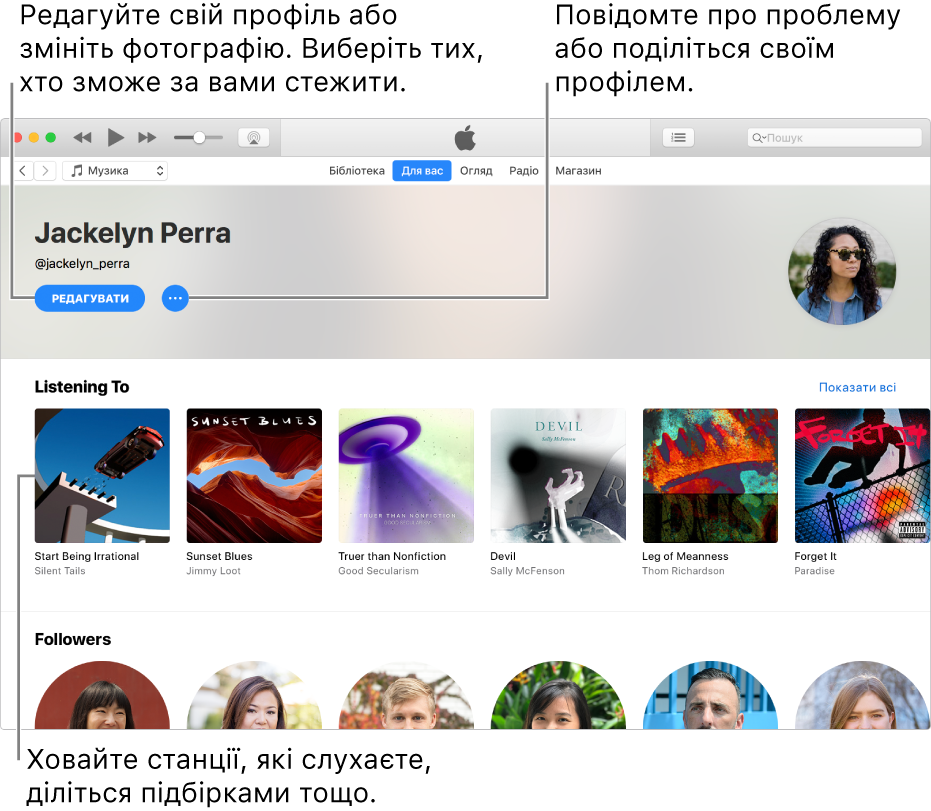Viewport: 931px width, 811px height.
Task: Start playback with the Play button
Action: point(116,138)
